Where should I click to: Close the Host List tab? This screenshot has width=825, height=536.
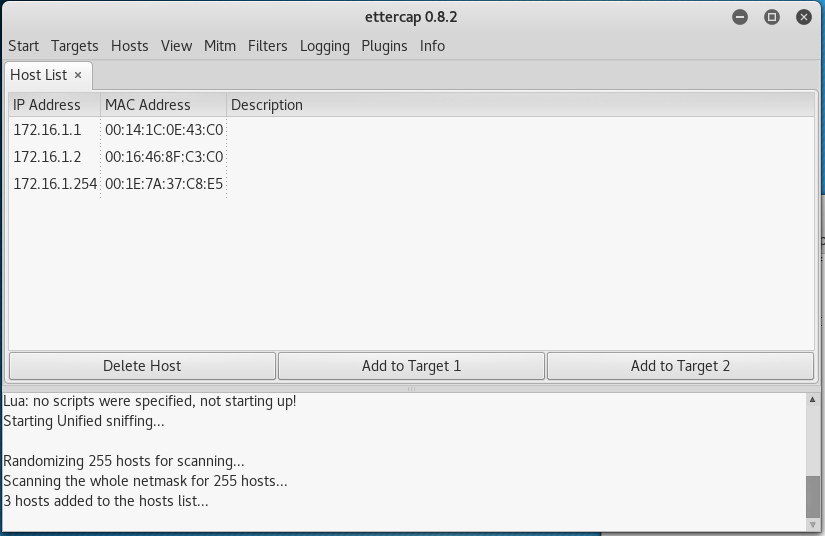78,75
